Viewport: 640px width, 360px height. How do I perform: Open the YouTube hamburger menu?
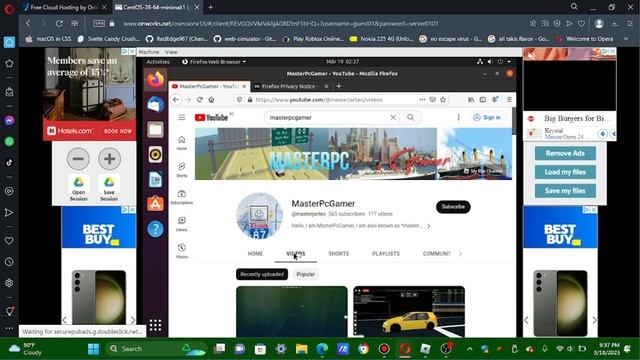coord(182,118)
